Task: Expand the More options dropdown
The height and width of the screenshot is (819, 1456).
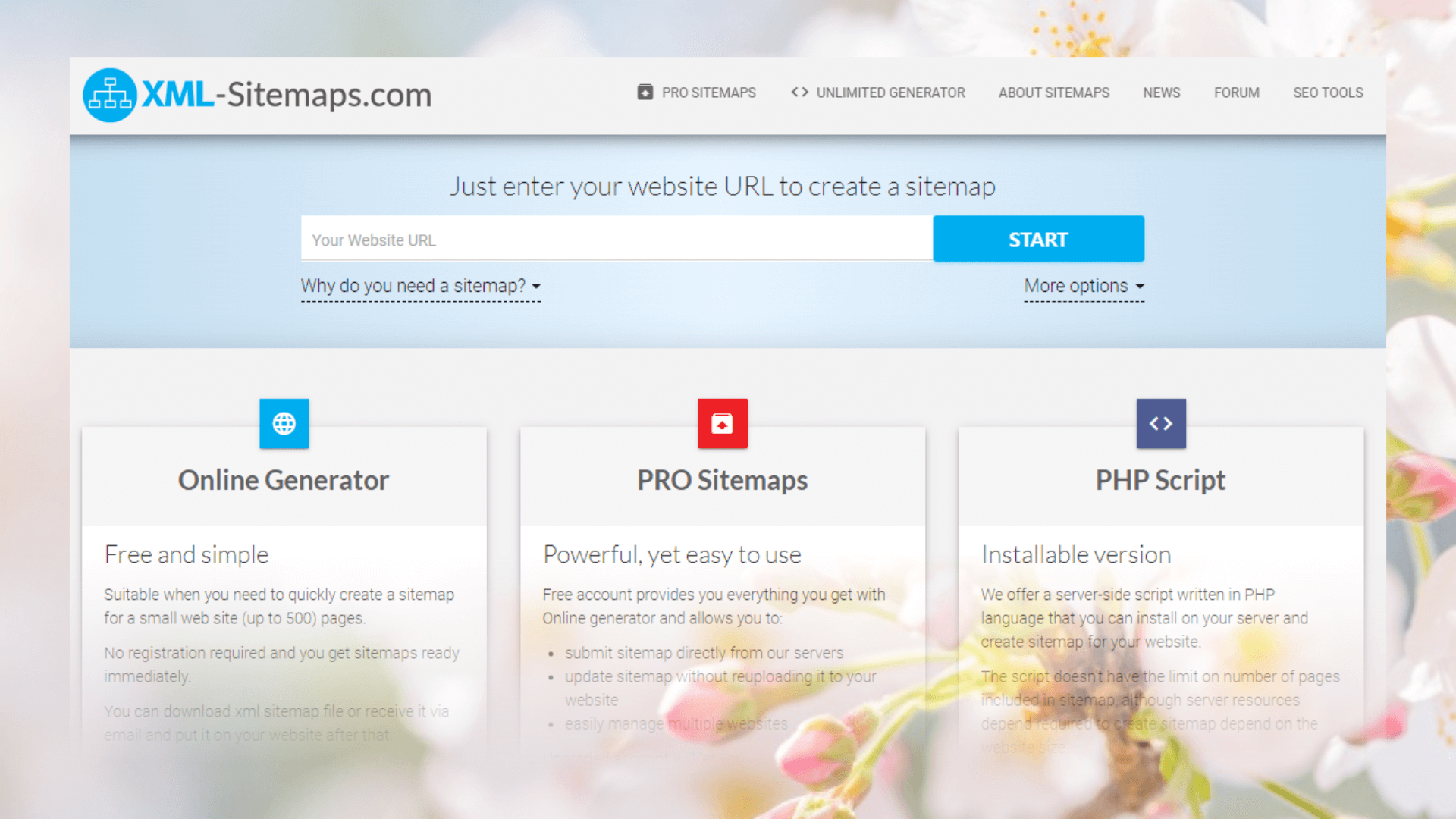Action: pyautogui.click(x=1083, y=286)
